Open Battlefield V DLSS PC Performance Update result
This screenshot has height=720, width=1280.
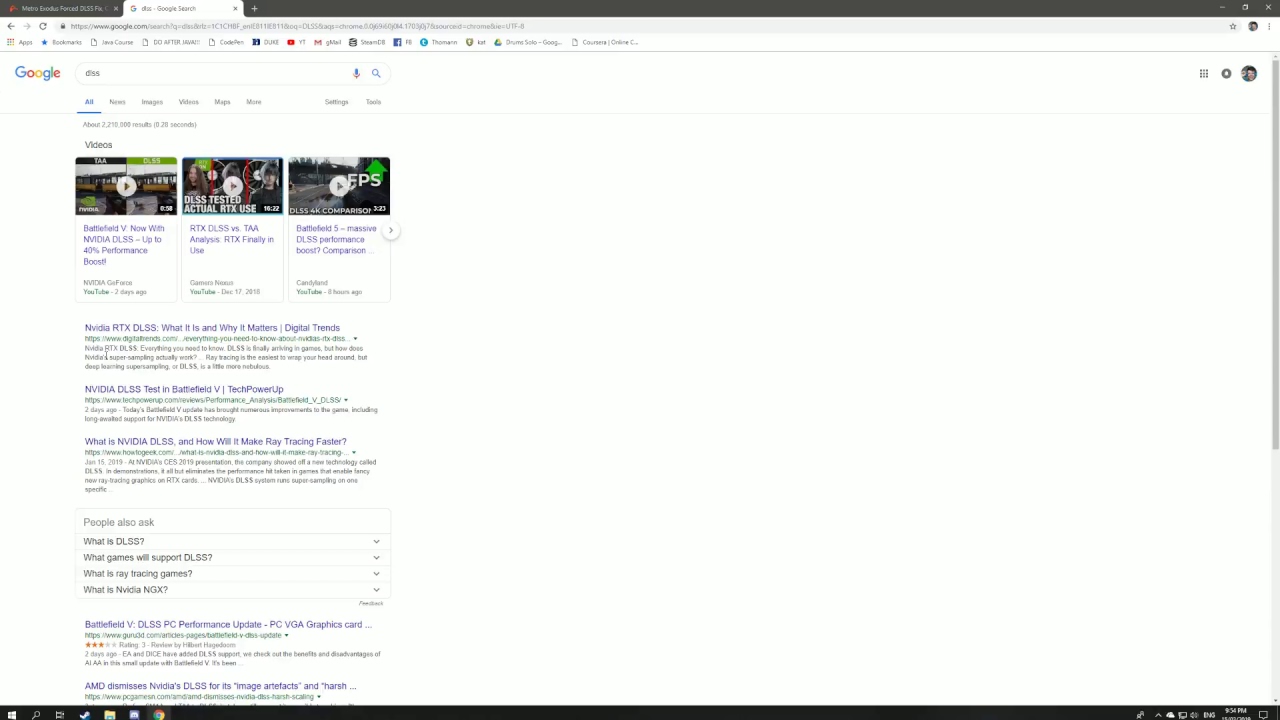(x=228, y=624)
